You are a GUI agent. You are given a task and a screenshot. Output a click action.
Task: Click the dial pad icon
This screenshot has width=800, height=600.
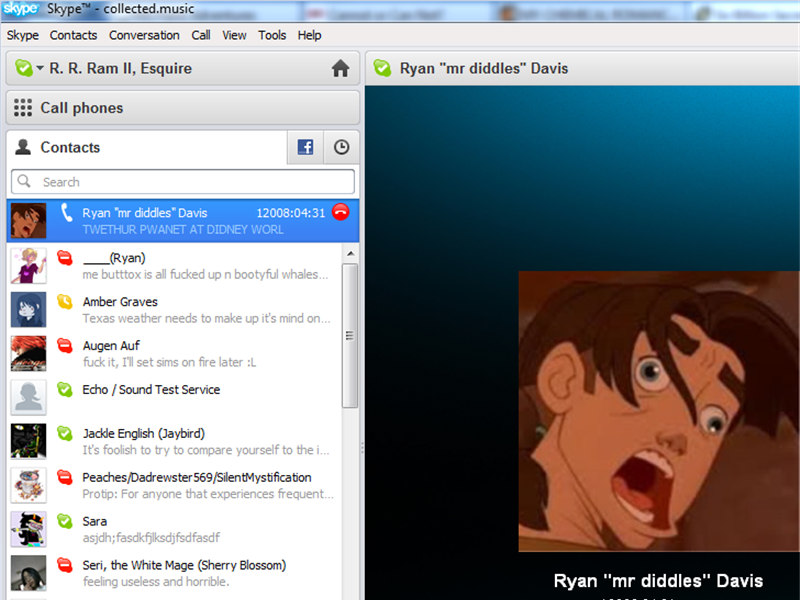tap(23, 108)
